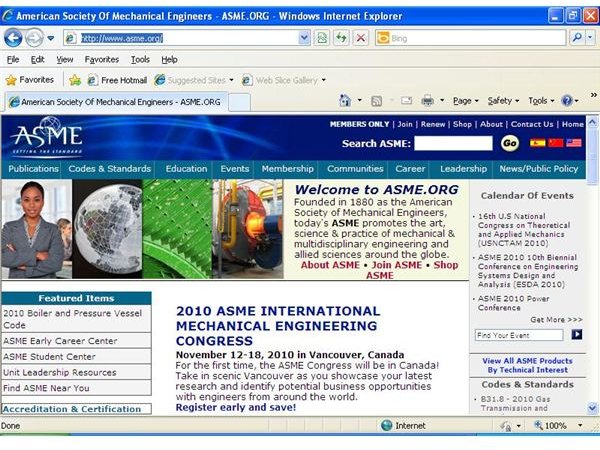Open the News/Public Policy nav menu
This screenshot has width=600, height=450.
point(539,169)
